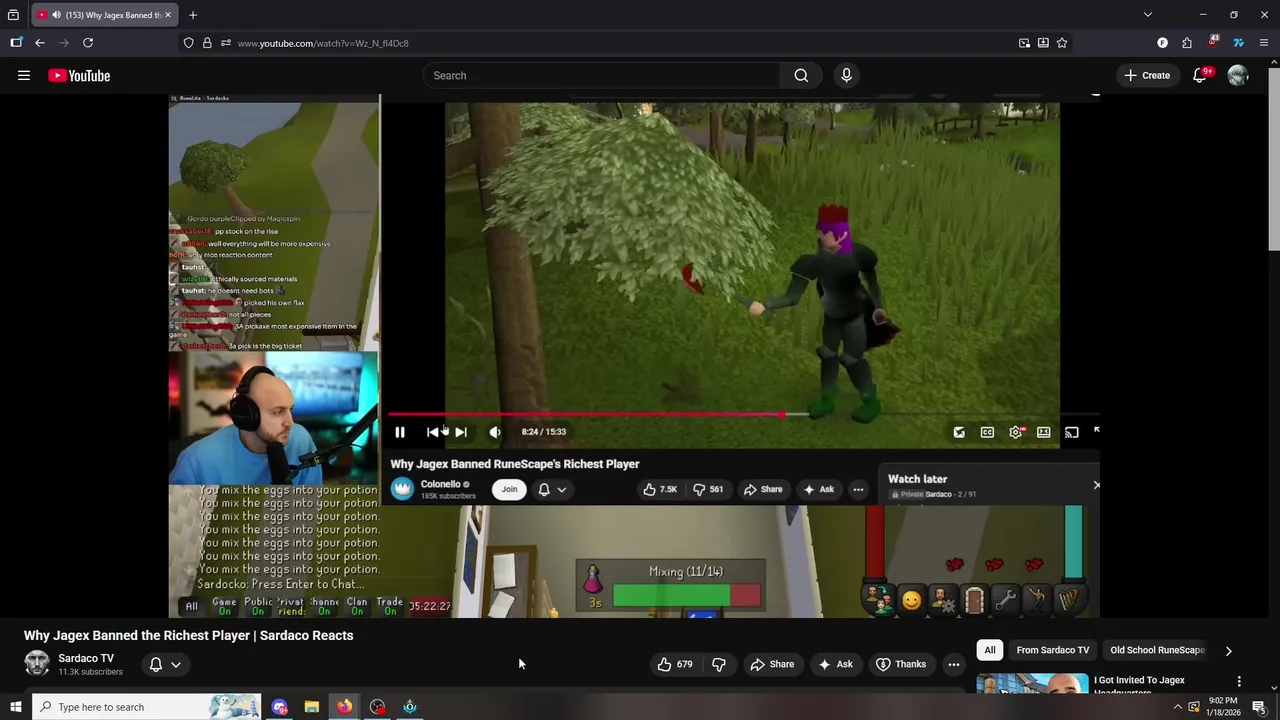Open a new browser tab

click(193, 15)
